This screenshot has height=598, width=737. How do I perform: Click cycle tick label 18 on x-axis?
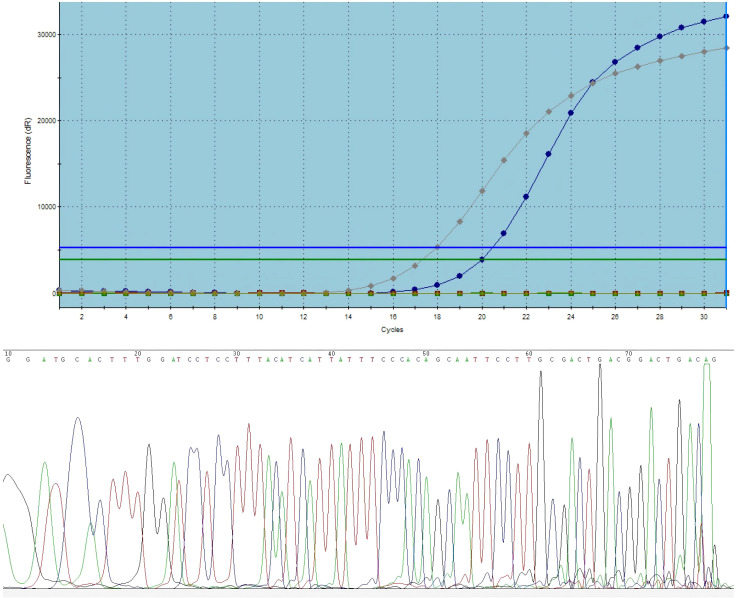(437, 317)
